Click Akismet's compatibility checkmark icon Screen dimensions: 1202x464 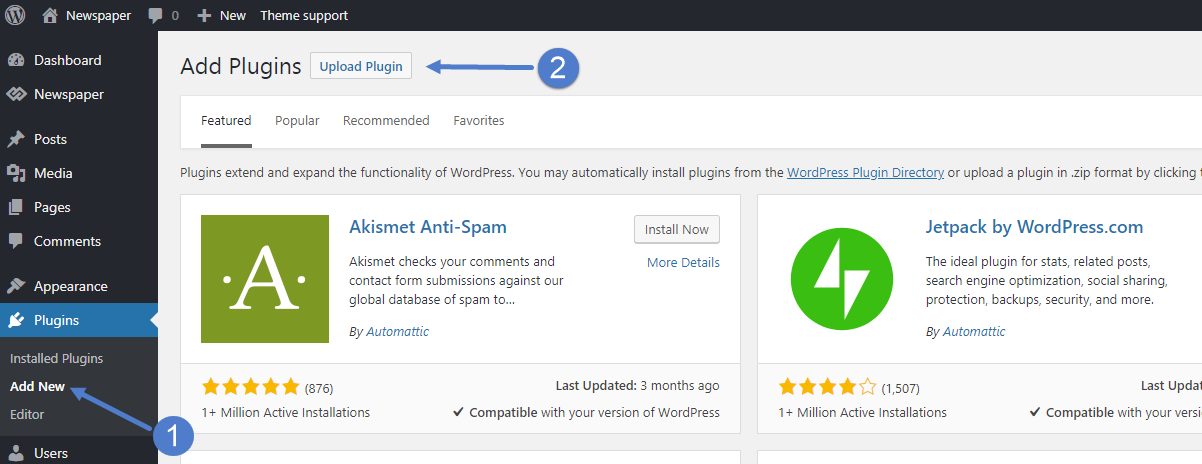point(458,412)
